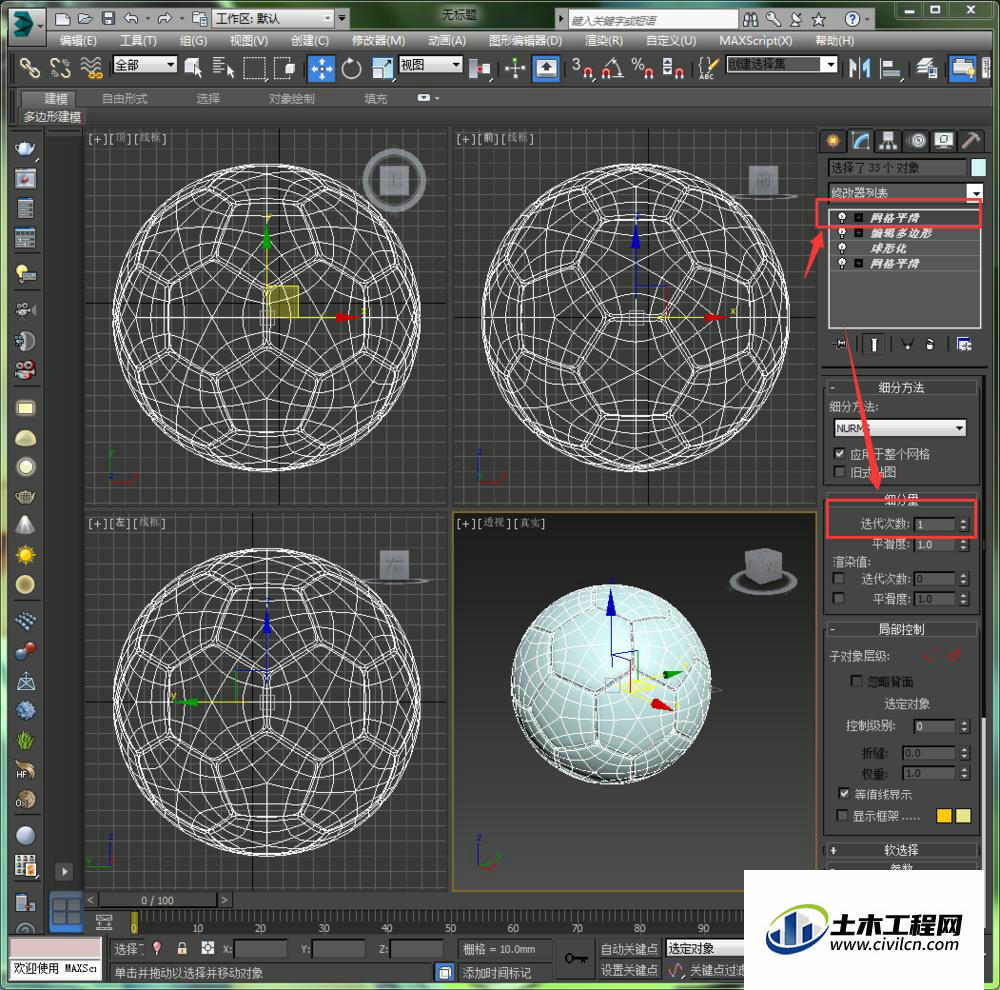Click the Unlink selection tool
The height and width of the screenshot is (990, 1000).
61,68
